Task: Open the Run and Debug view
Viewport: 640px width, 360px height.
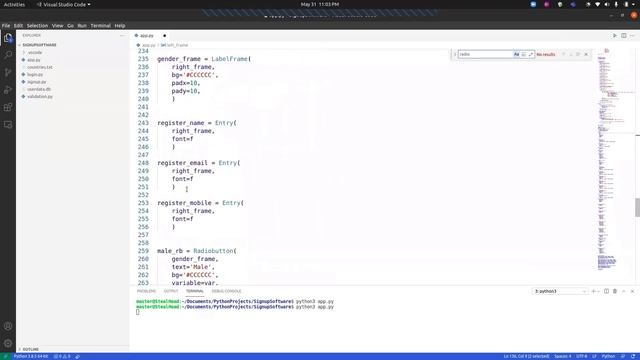Action: point(8,90)
